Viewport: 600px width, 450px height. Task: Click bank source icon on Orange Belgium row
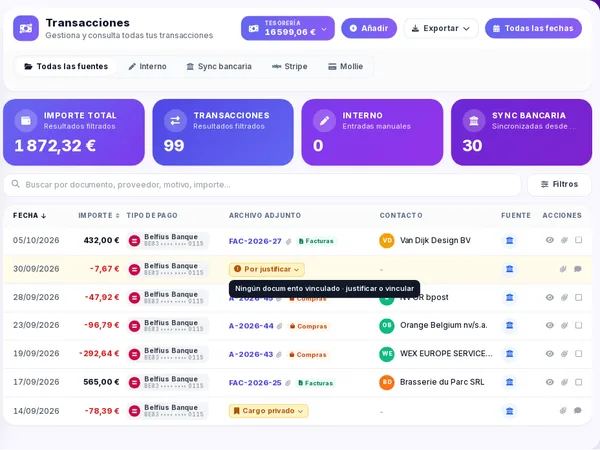tap(509, 325)
